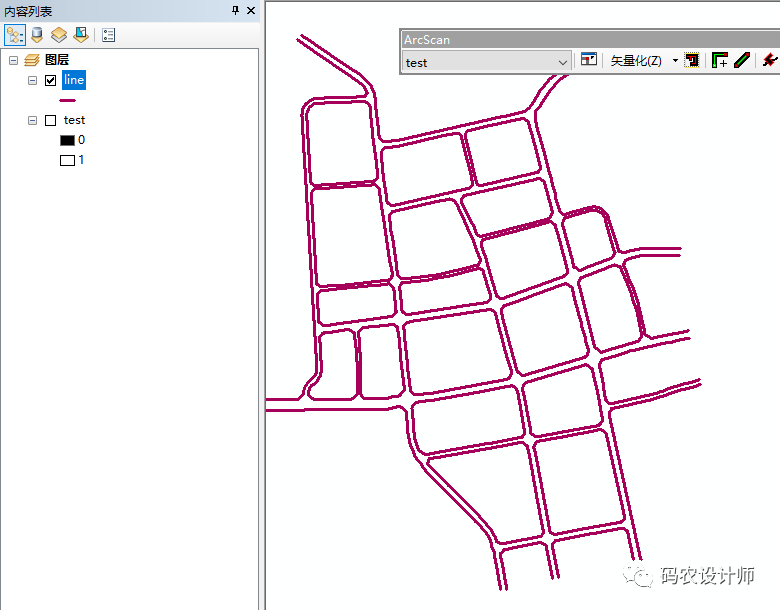Viewport: 780px width, 610px height.
Task: Click the Show Preview icon in ArcScan
Action: click(x=691, y=61)
